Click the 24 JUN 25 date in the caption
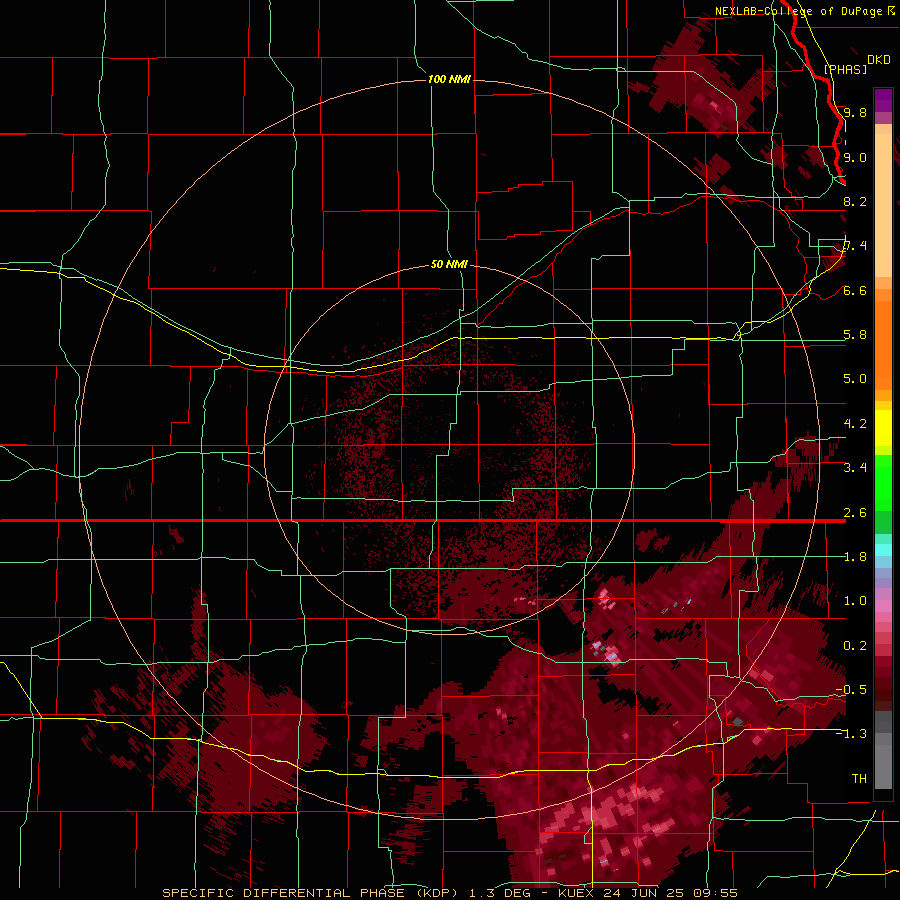This screenshot has height=900, width=900. (x=645, y=893)
